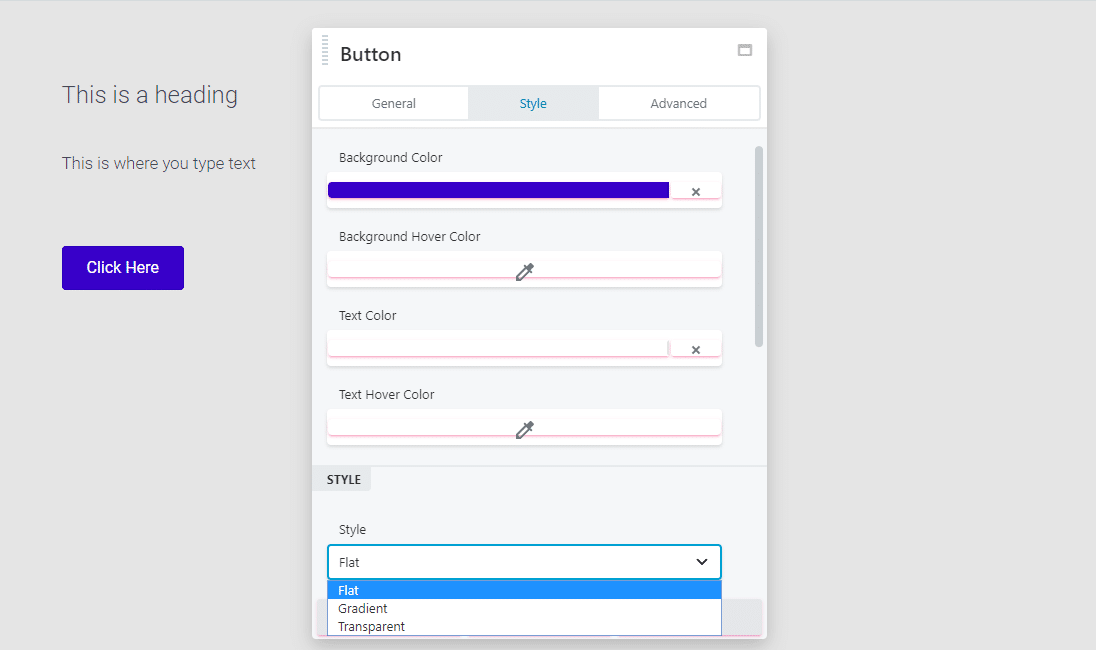The width and height of the screenshot is (1096, 650).
Task: Click the window icon in the panel's top-right corner
Action: click(x=744, y=49)
